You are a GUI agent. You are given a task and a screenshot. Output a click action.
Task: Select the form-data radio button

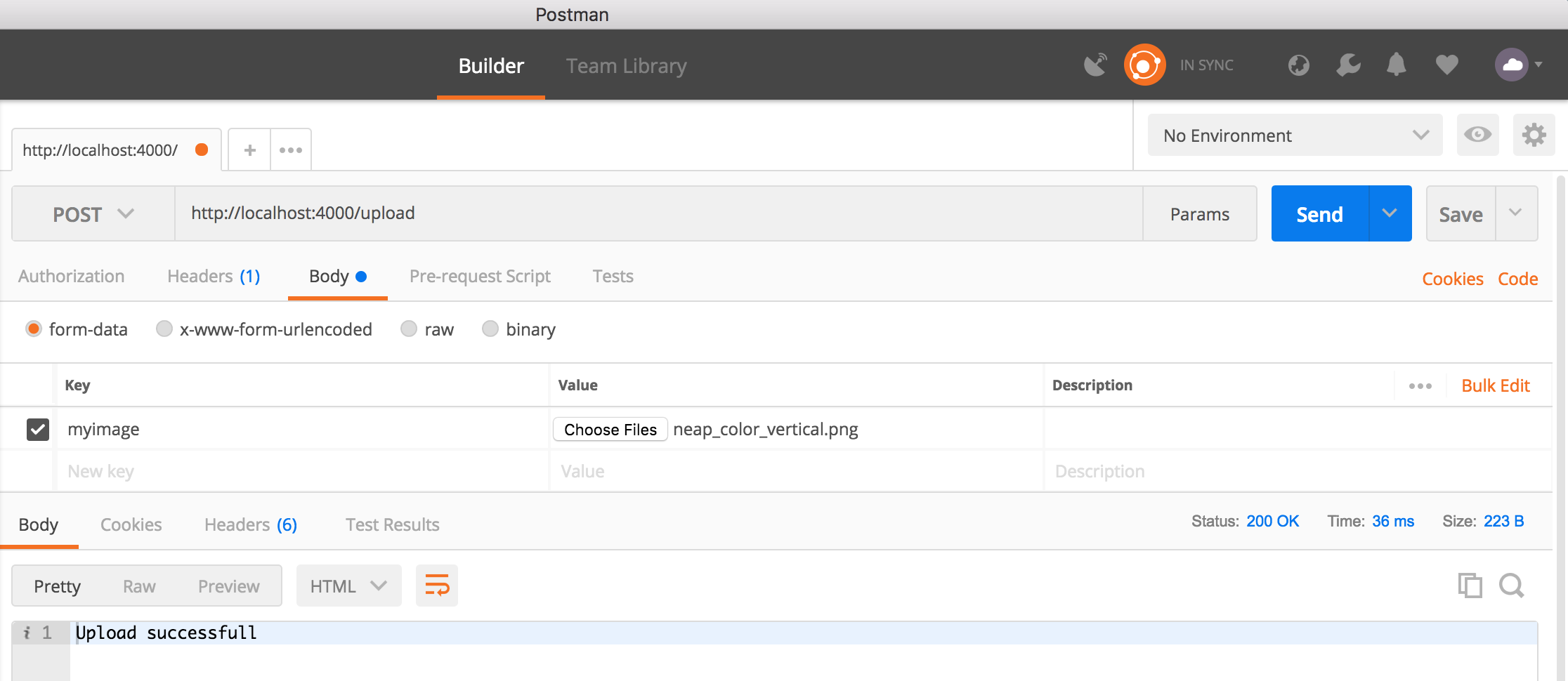(33, 329)
